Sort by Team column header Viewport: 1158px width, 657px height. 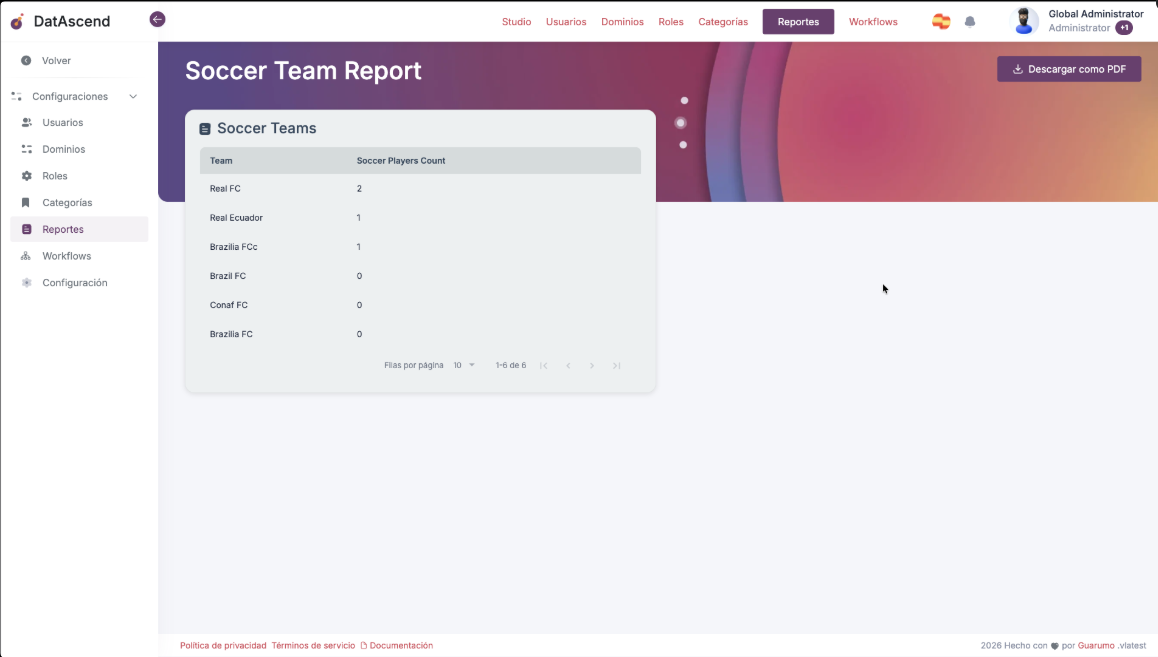click(221, 160)
